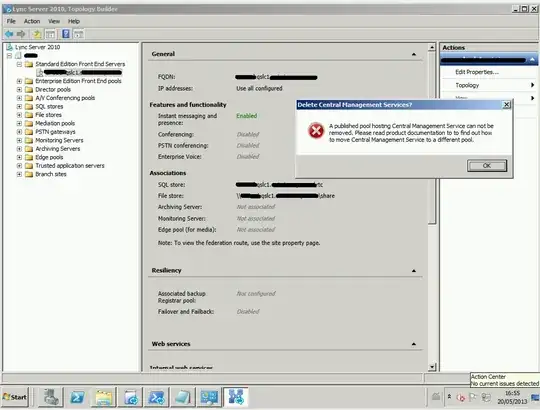Open the File menu

[x=11, y=21]
